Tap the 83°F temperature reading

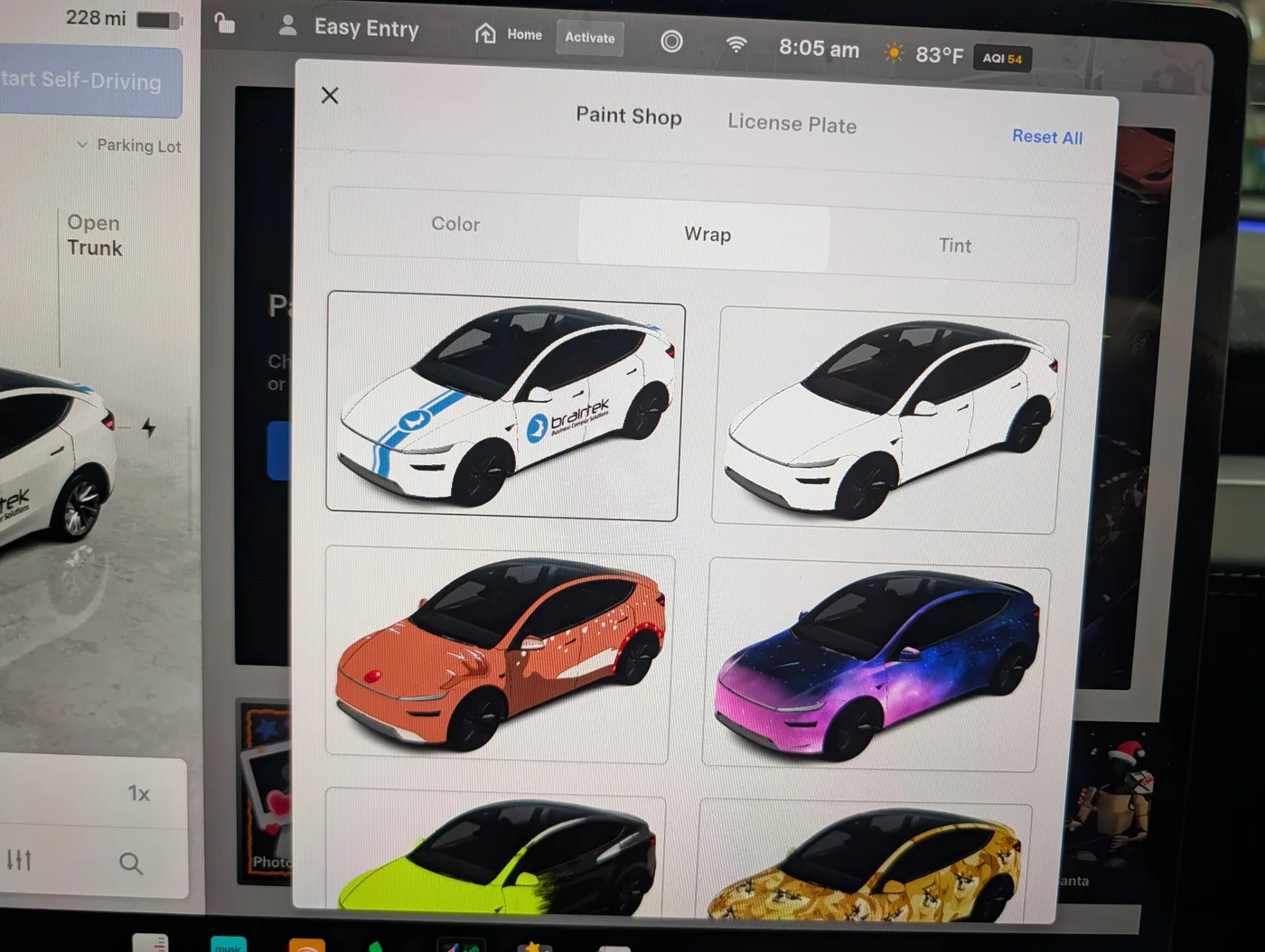click(x=939, y=55)
